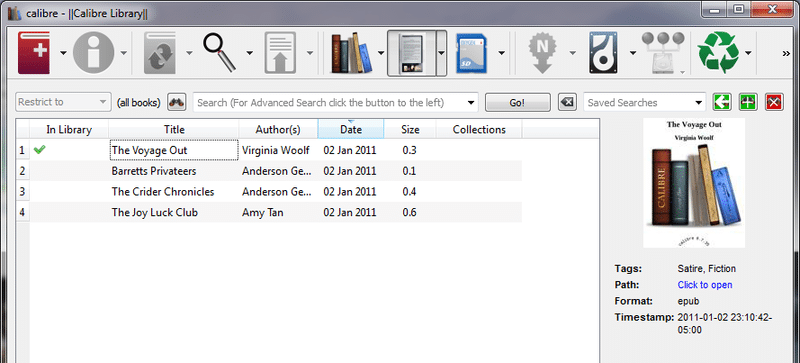Expand the Library dropdown arrow
Screen dimensions: 800x363
click(381, 53)
